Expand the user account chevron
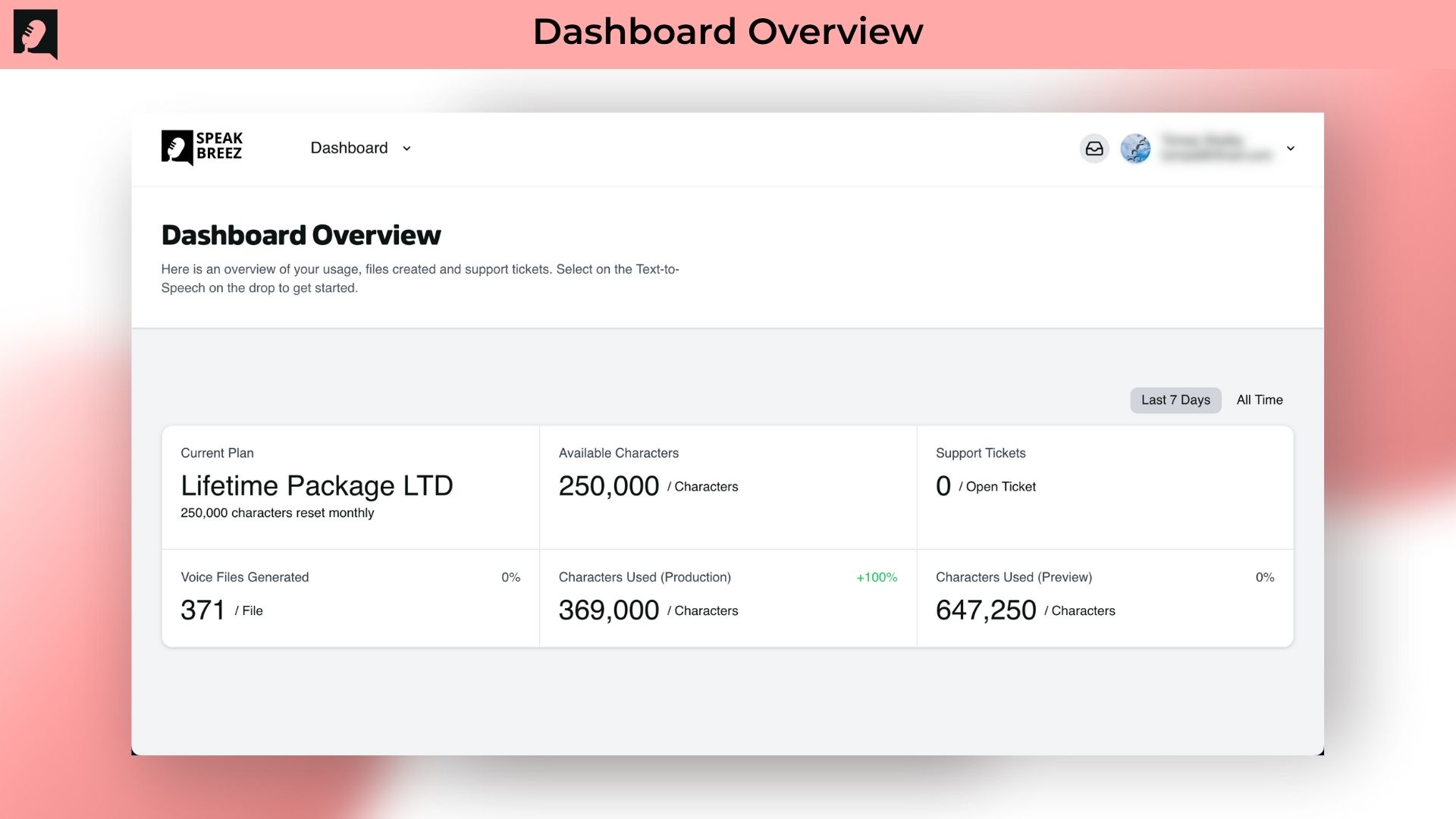Screen dimensions: 1456x819 [1290, 149]
